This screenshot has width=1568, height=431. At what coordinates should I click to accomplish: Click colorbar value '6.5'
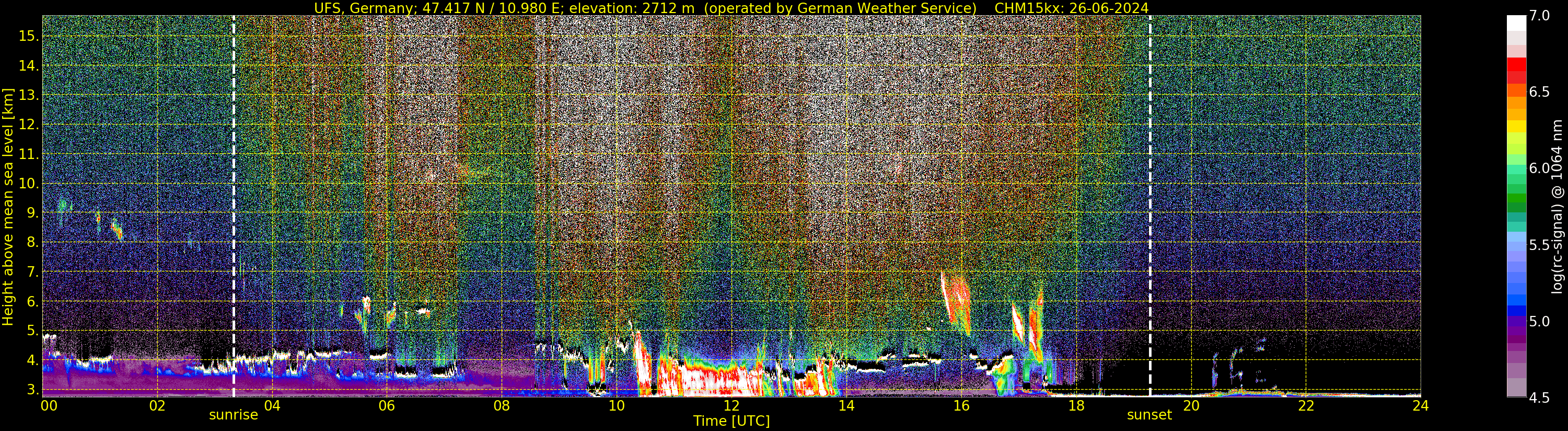(x=1539, y=92)
